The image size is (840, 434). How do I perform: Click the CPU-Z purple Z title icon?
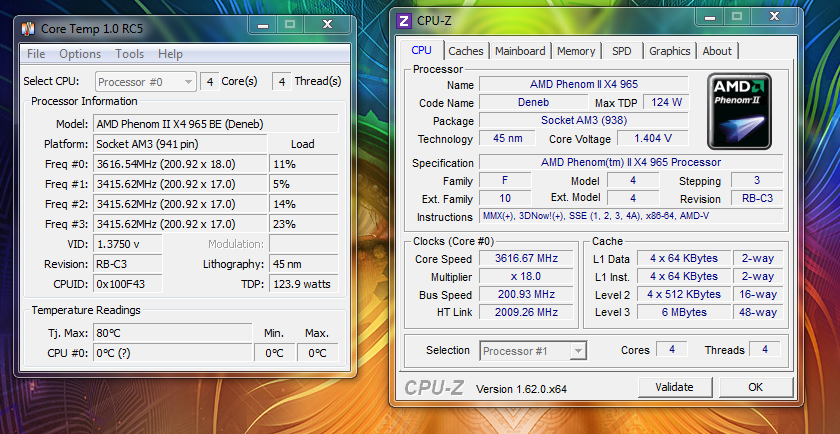click(x=403, y=21)
